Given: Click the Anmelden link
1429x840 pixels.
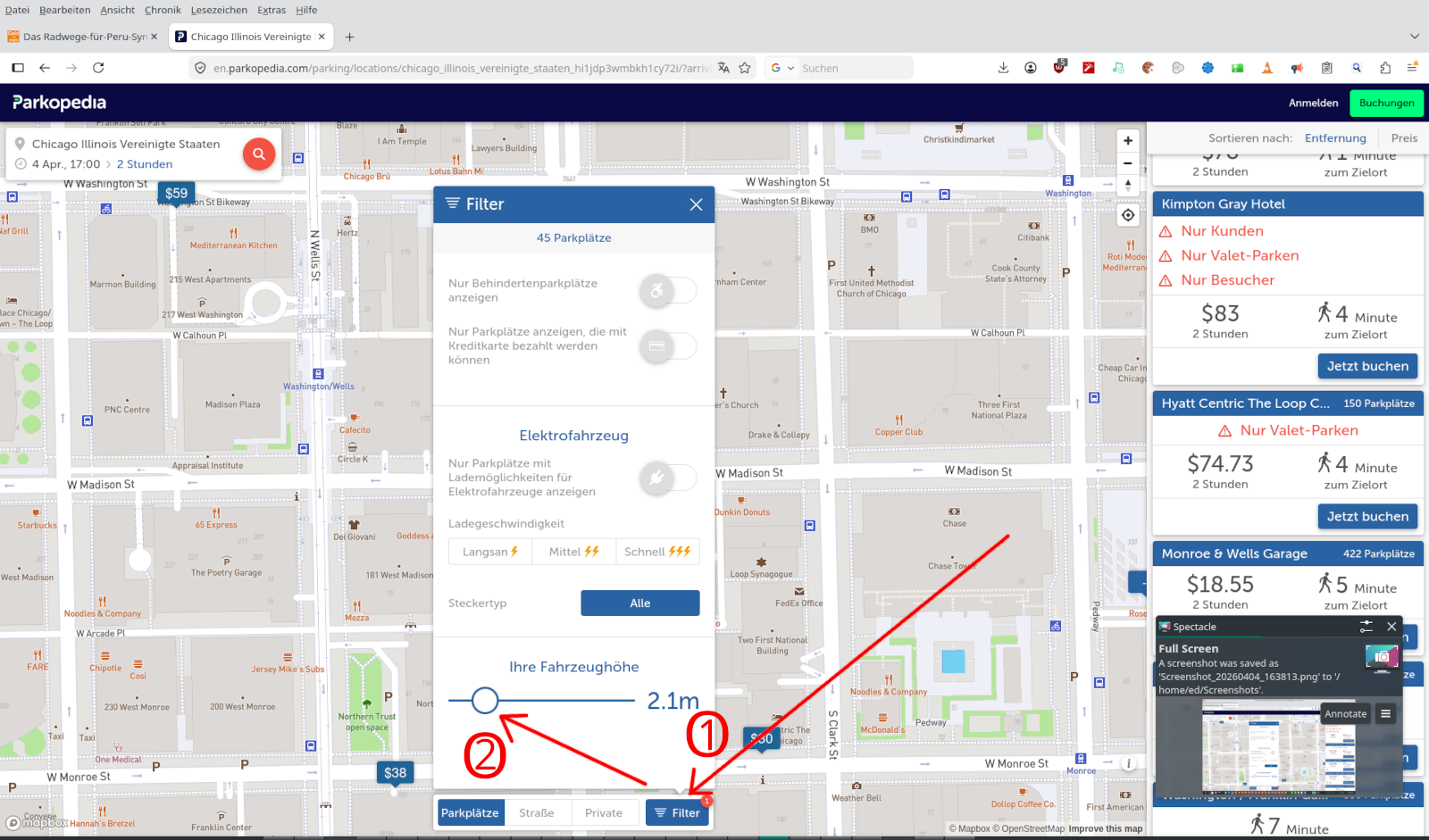Looking at the screenshot, I should point(1313,103).
